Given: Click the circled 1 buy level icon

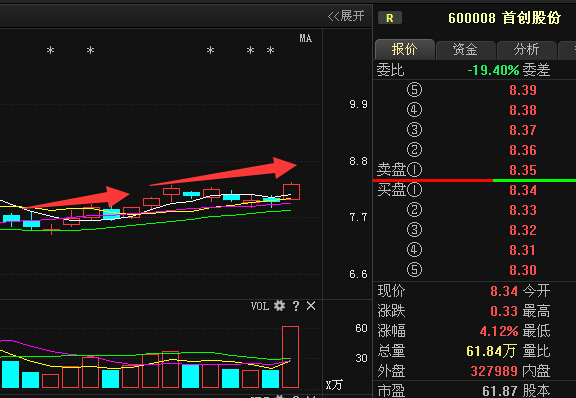Looking at the screenshot, I should tap(414, 190).
